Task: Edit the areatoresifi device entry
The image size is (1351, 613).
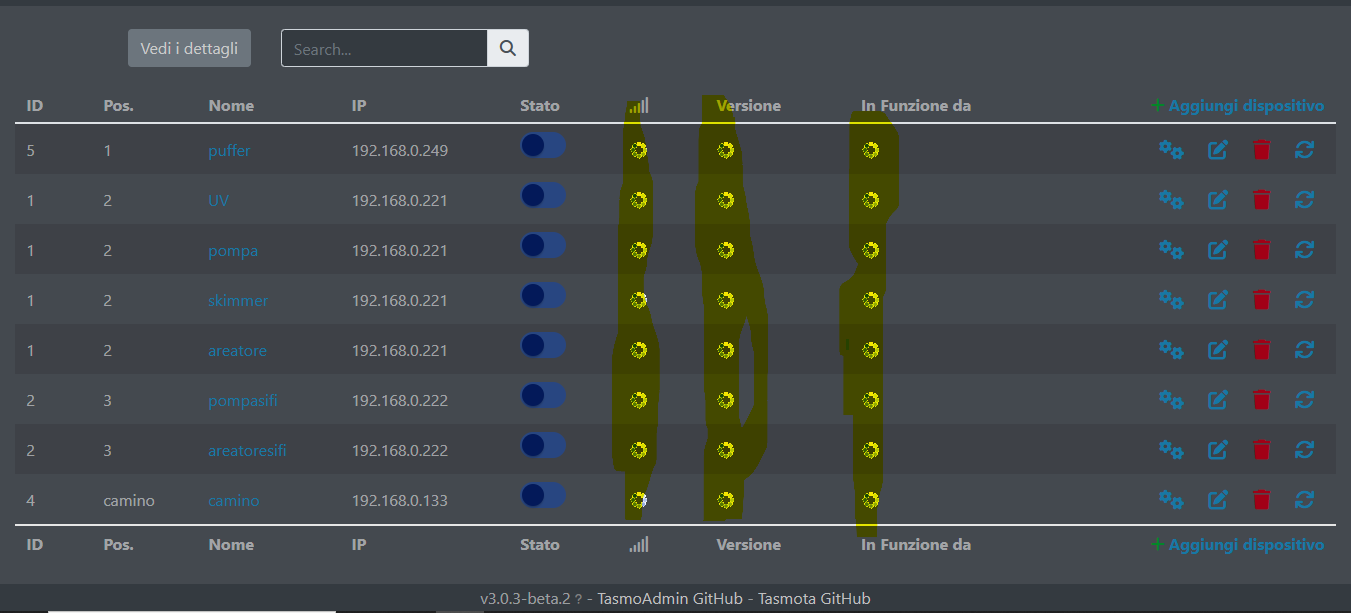Action: (x=1218, y=450)
